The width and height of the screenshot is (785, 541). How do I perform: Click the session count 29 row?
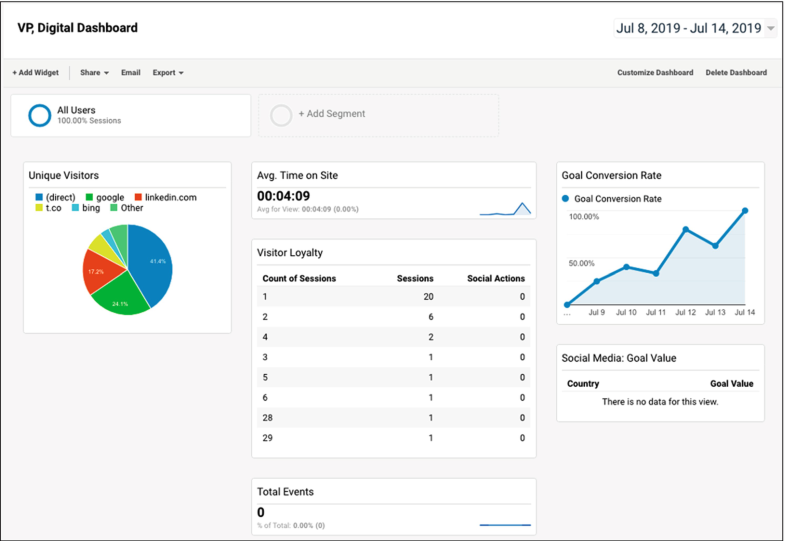coord(394,438)
